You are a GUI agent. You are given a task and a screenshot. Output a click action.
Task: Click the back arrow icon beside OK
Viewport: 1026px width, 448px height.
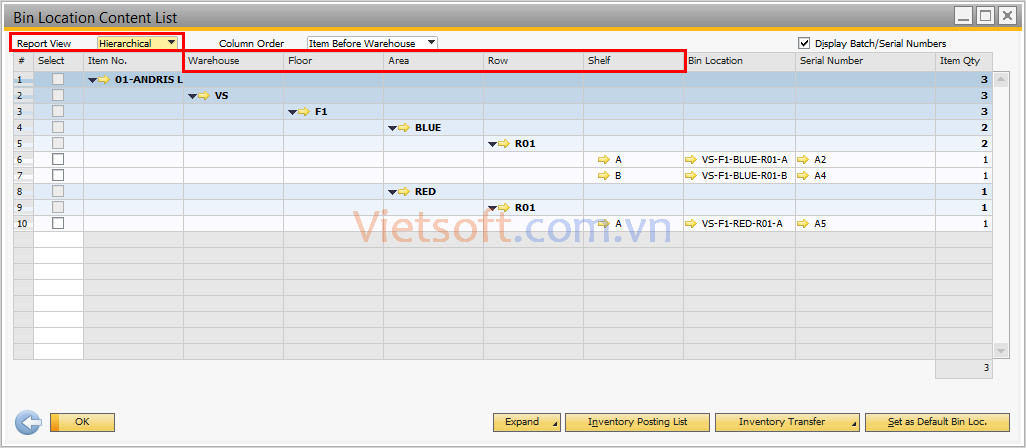(28, 422)
